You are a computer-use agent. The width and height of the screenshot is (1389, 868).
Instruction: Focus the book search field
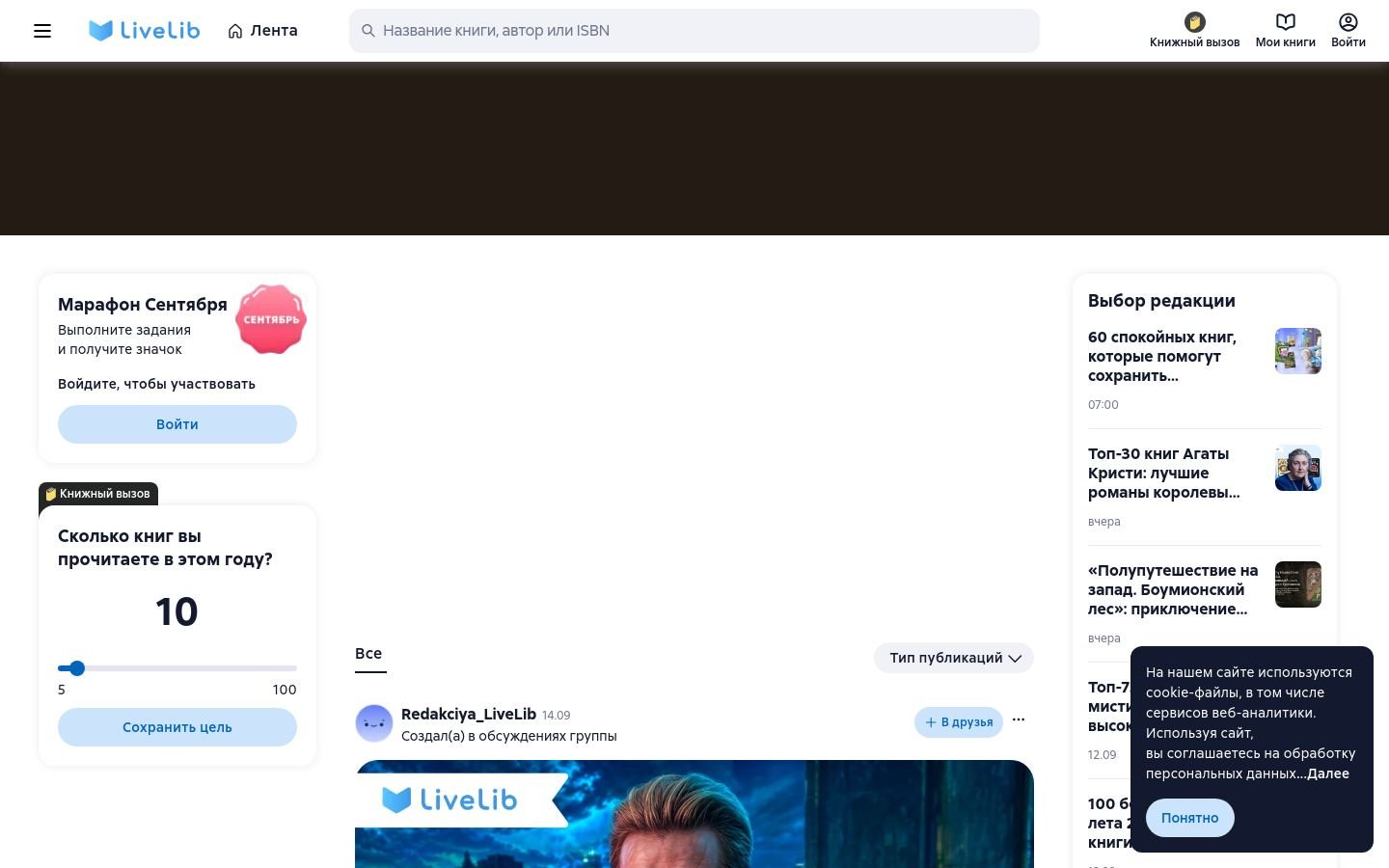tap(694, 31)
